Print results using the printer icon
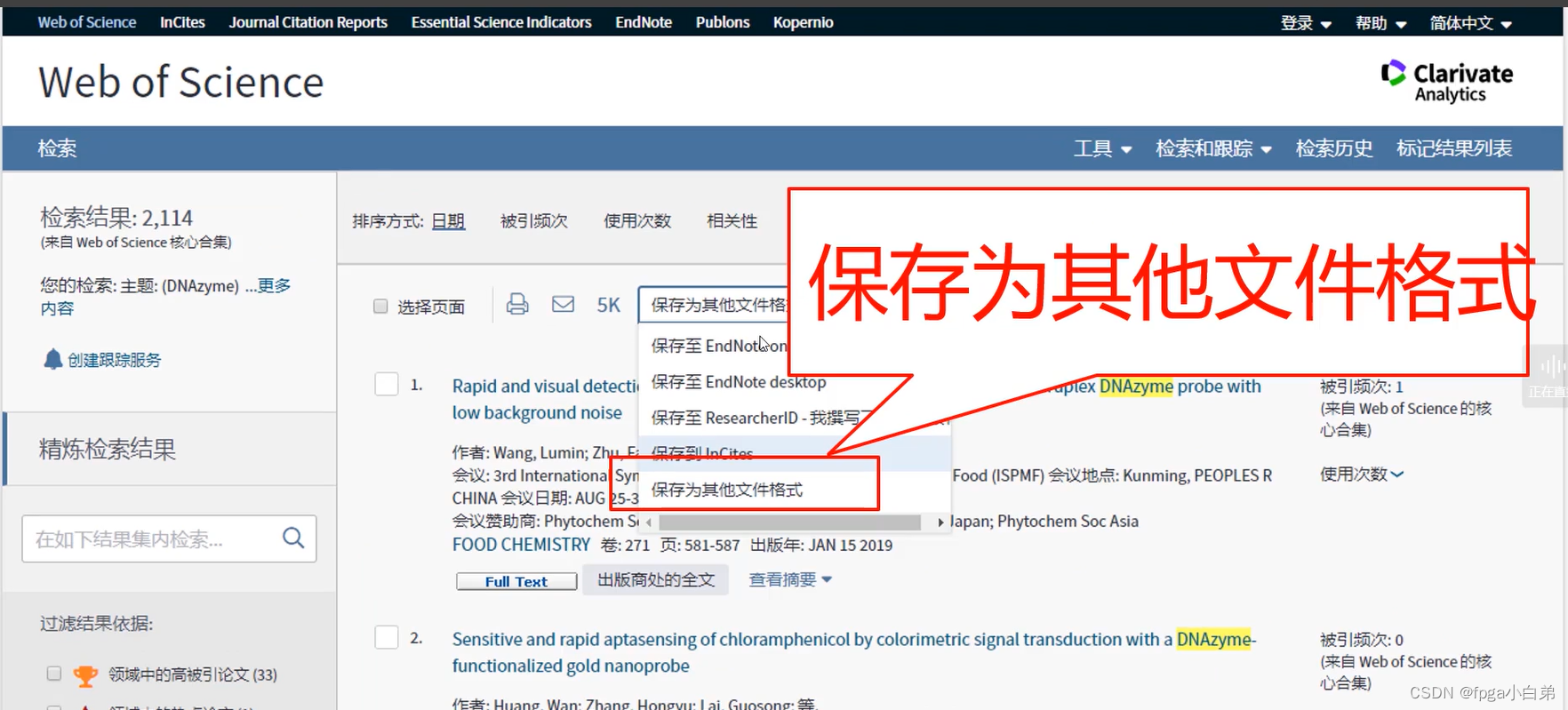Viewport: 1568px width, 710px height. (517, 305)
